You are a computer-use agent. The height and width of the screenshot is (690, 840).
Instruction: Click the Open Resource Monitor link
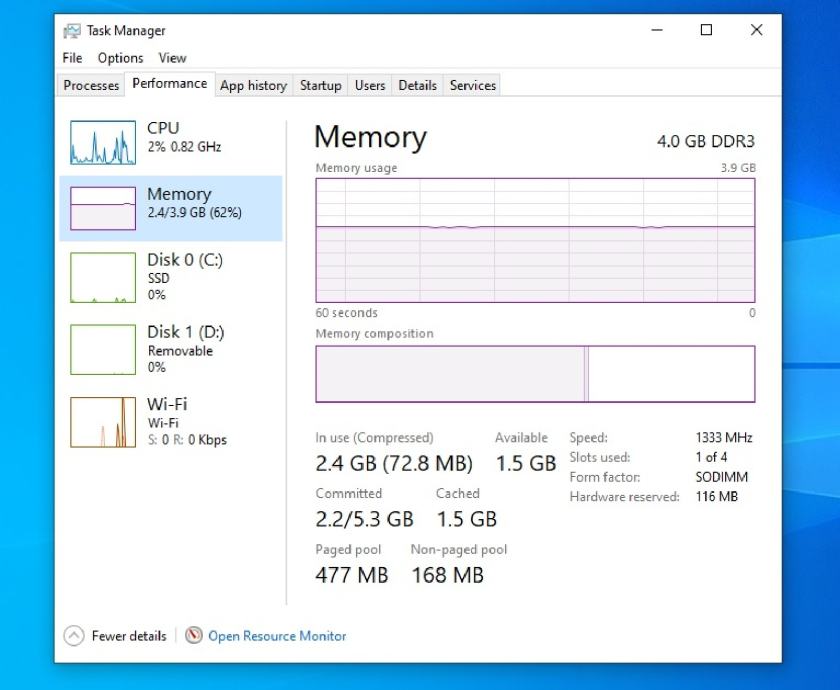pos(277,636)
